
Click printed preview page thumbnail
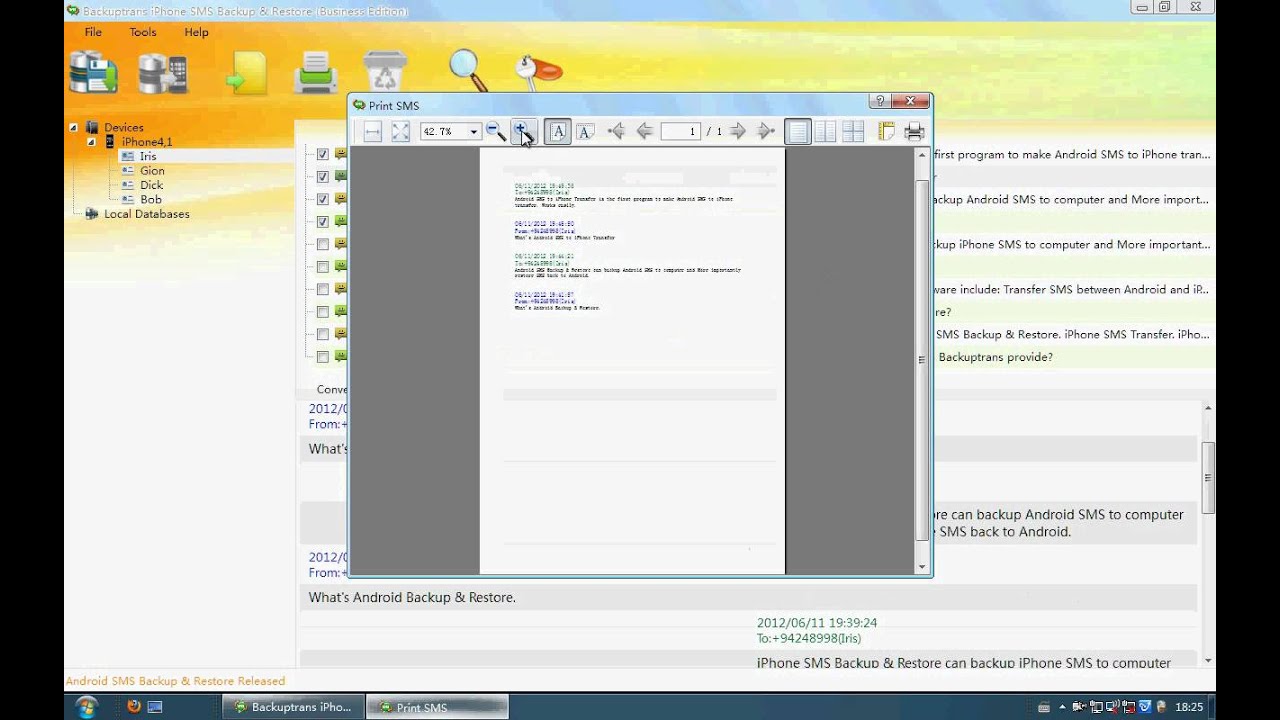click(x=632, y=361)
